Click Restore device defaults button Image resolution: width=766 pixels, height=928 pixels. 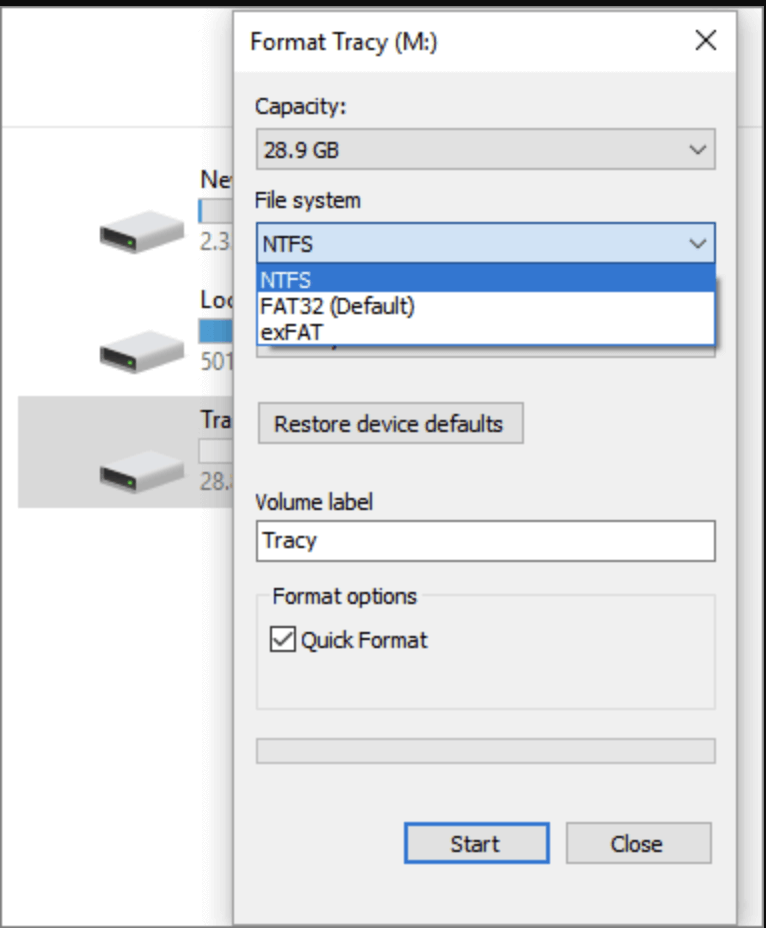point(389,424)
